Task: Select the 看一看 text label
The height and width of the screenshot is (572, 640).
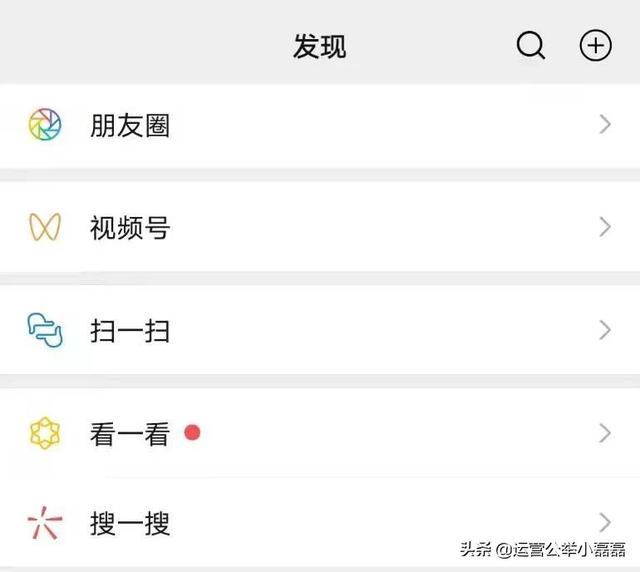Action: (x=130, y=434)
